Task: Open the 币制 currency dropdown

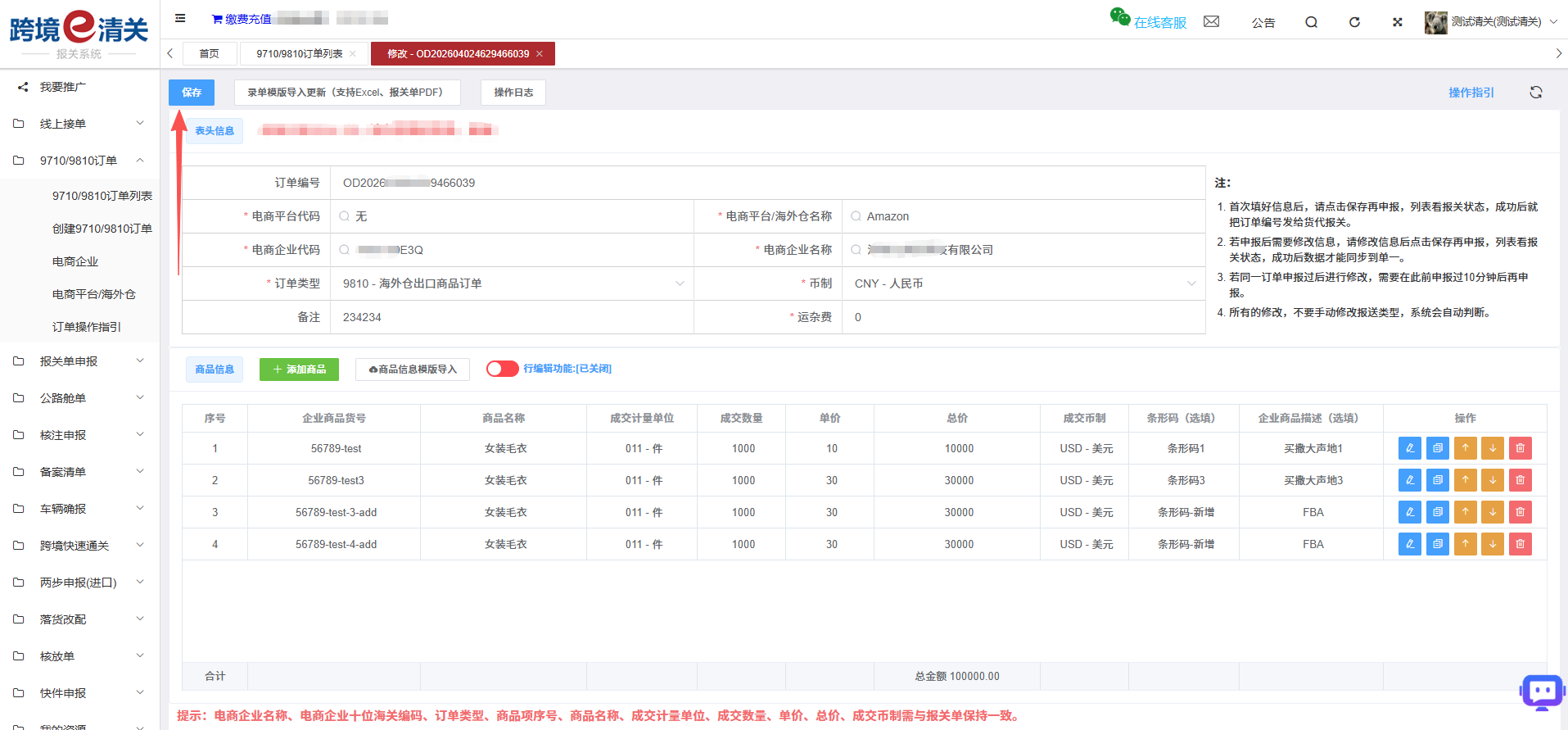Action: click(1023, 283)
